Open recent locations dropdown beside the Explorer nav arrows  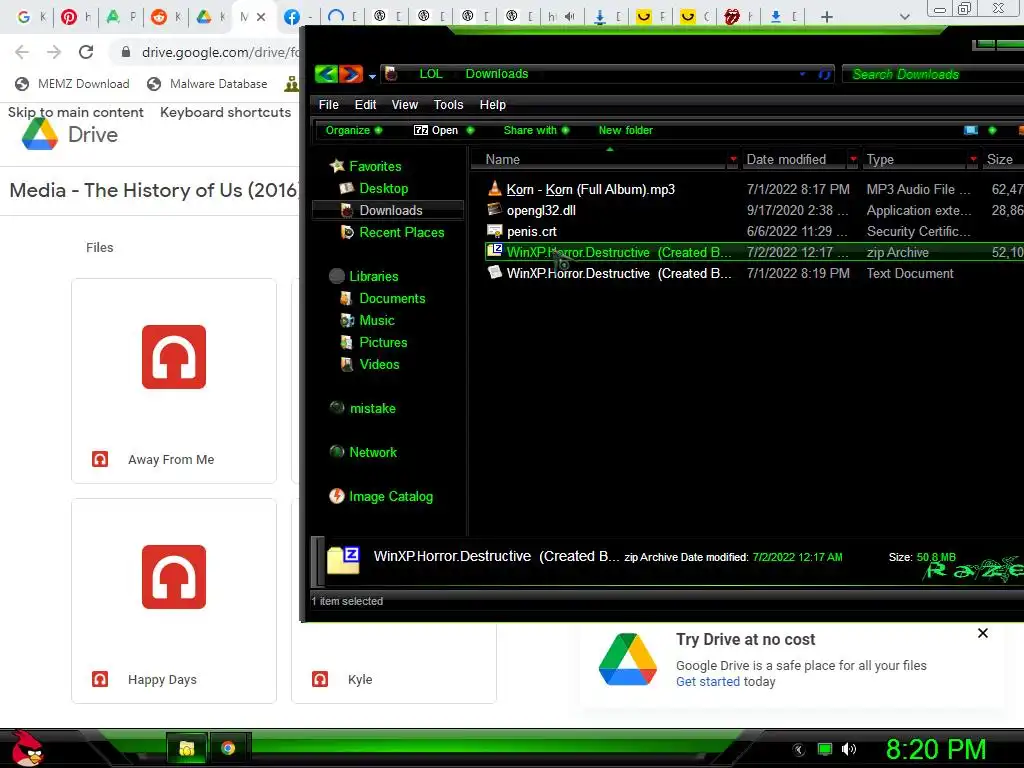click(x=372, y=76)
